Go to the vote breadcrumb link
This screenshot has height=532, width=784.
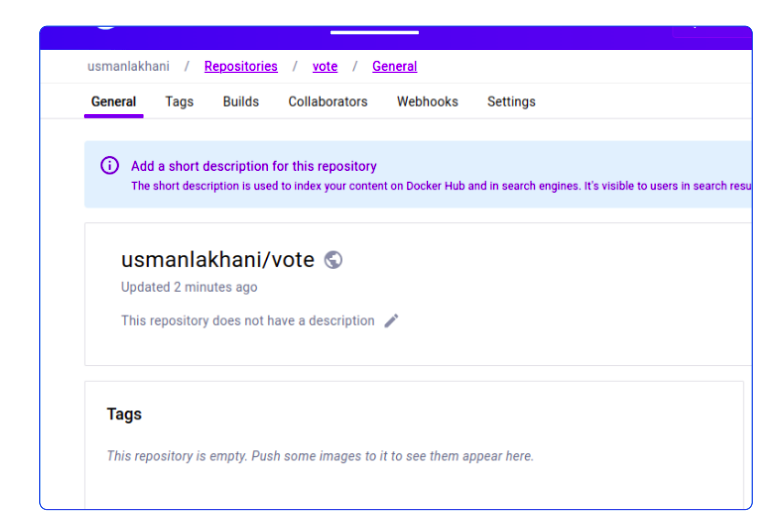pyautogui.click(x=325, y=67)
